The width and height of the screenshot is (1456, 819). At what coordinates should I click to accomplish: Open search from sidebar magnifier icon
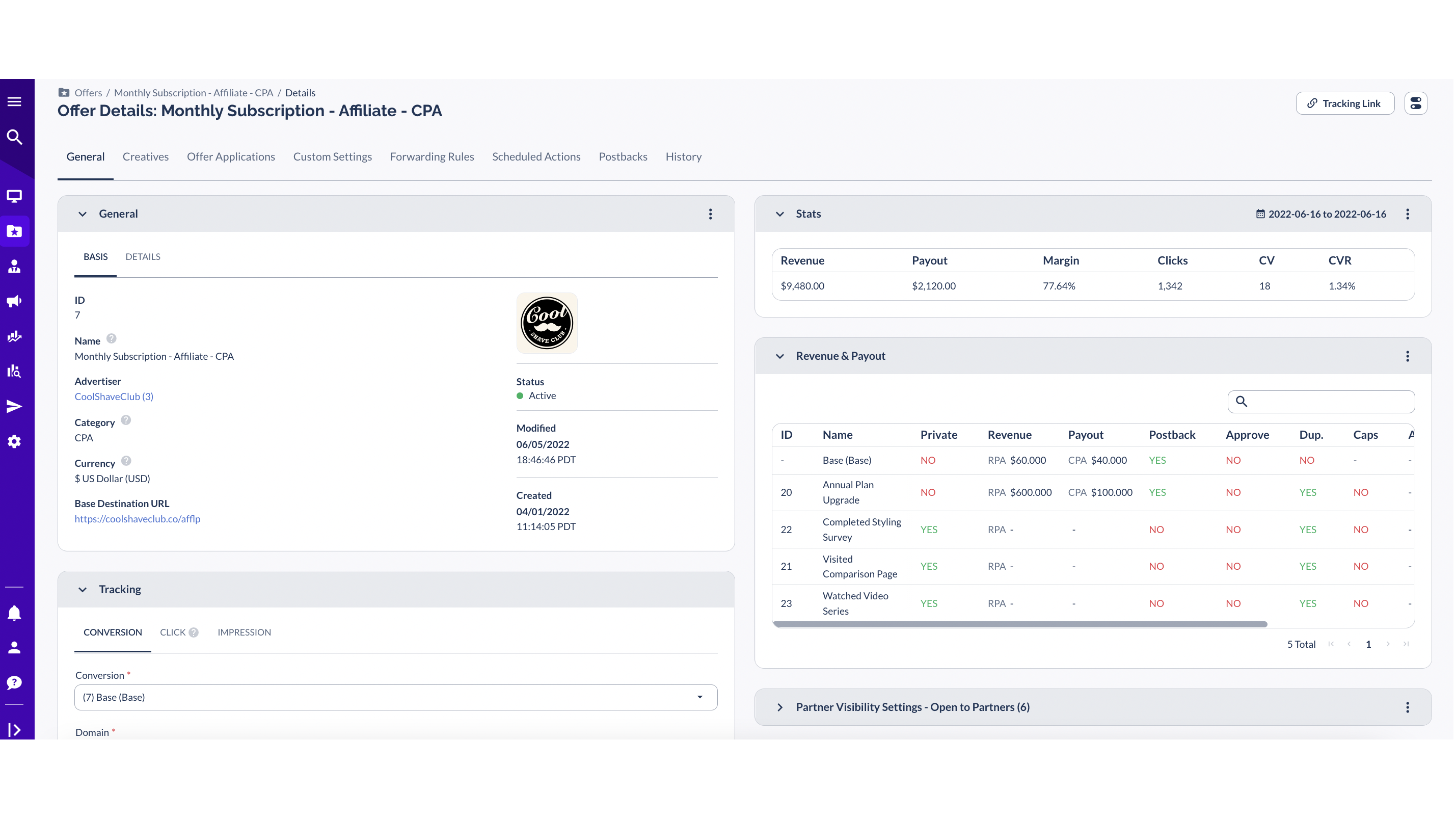14,137
